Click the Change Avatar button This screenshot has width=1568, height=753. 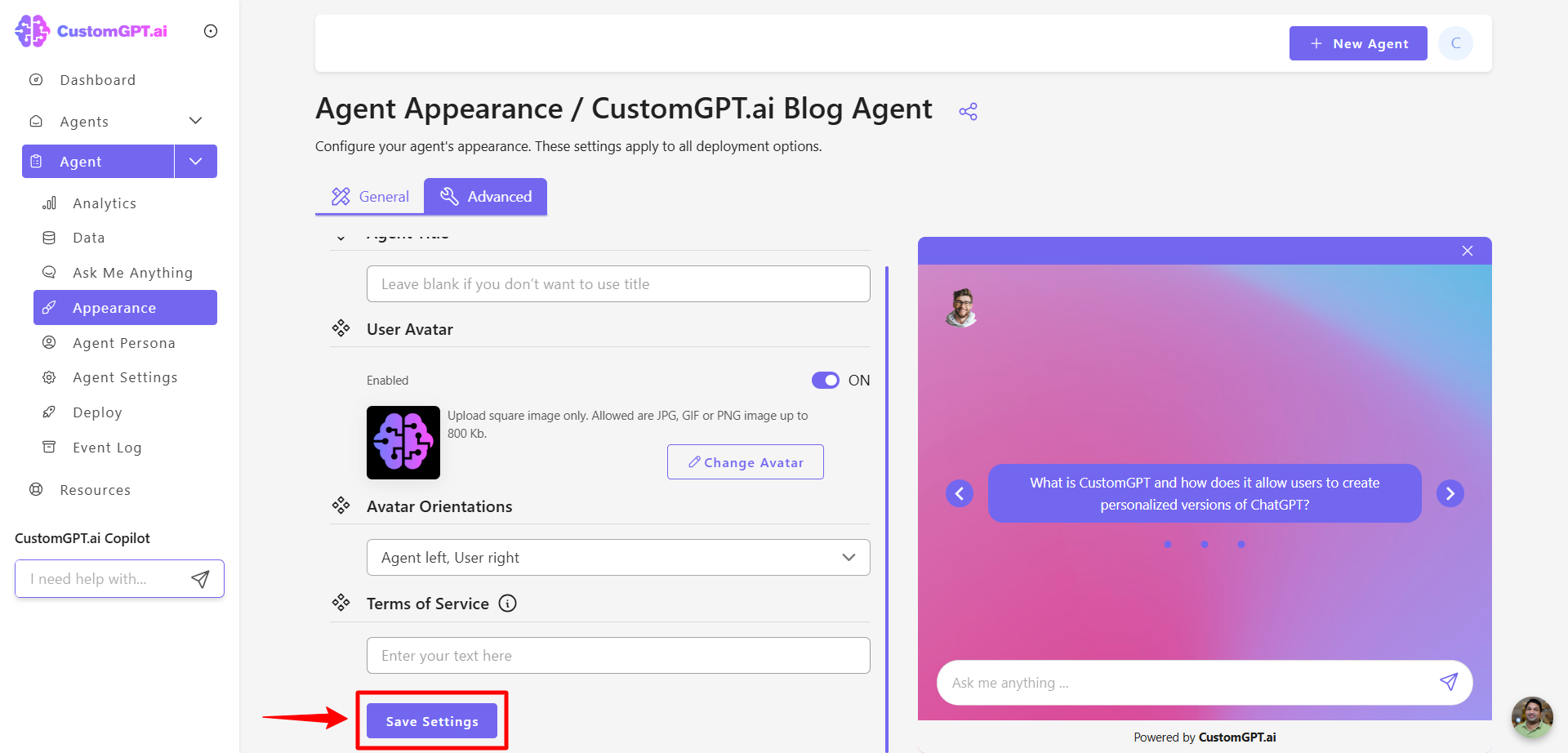click(746, 462)
